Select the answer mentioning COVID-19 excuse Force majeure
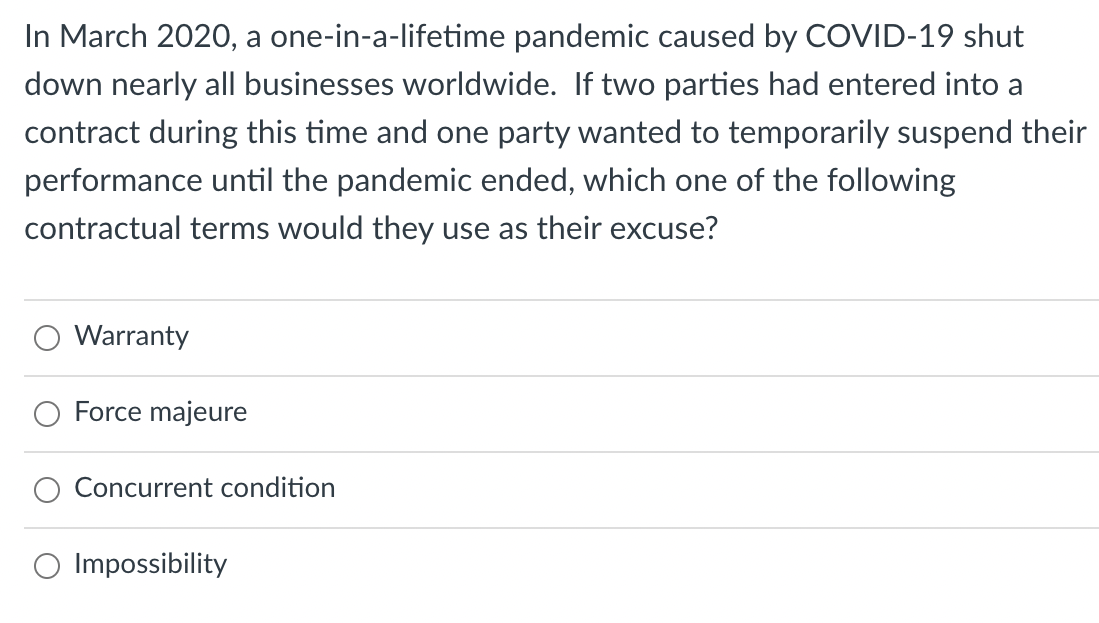The width and height of the screenshot is (1099, 623). [160, 413]
